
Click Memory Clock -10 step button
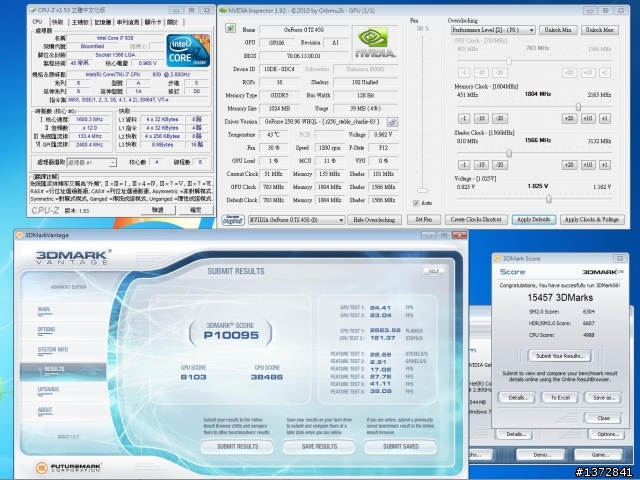[481, 118]
